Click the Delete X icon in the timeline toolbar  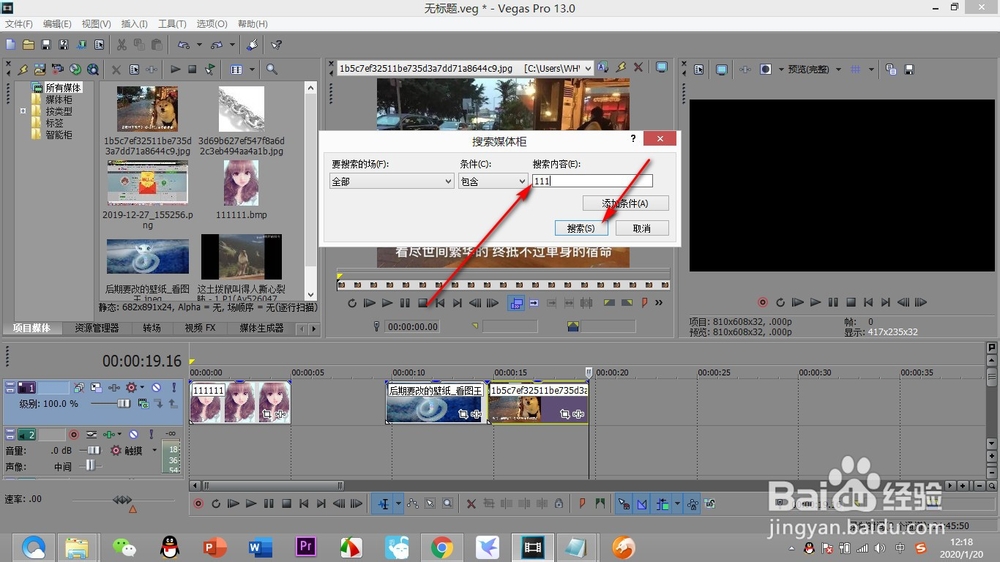click(471, 504)
